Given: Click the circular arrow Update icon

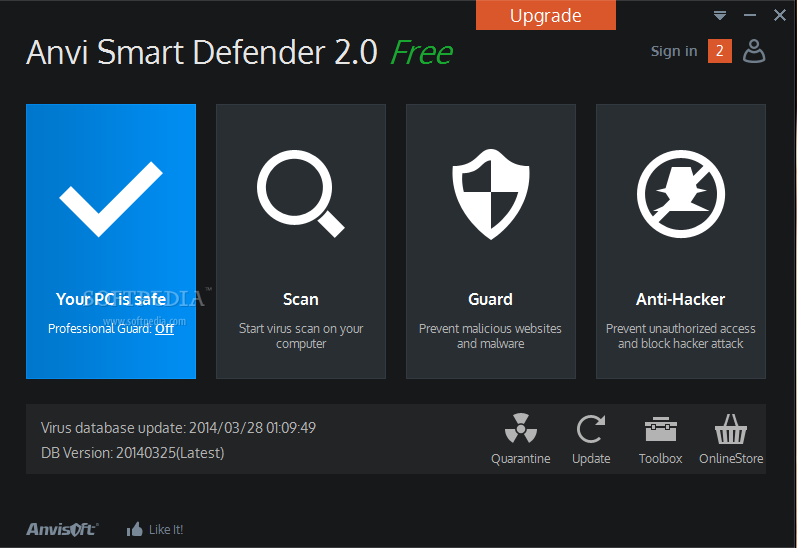Looking at the screenshot, I should [591, 429].
